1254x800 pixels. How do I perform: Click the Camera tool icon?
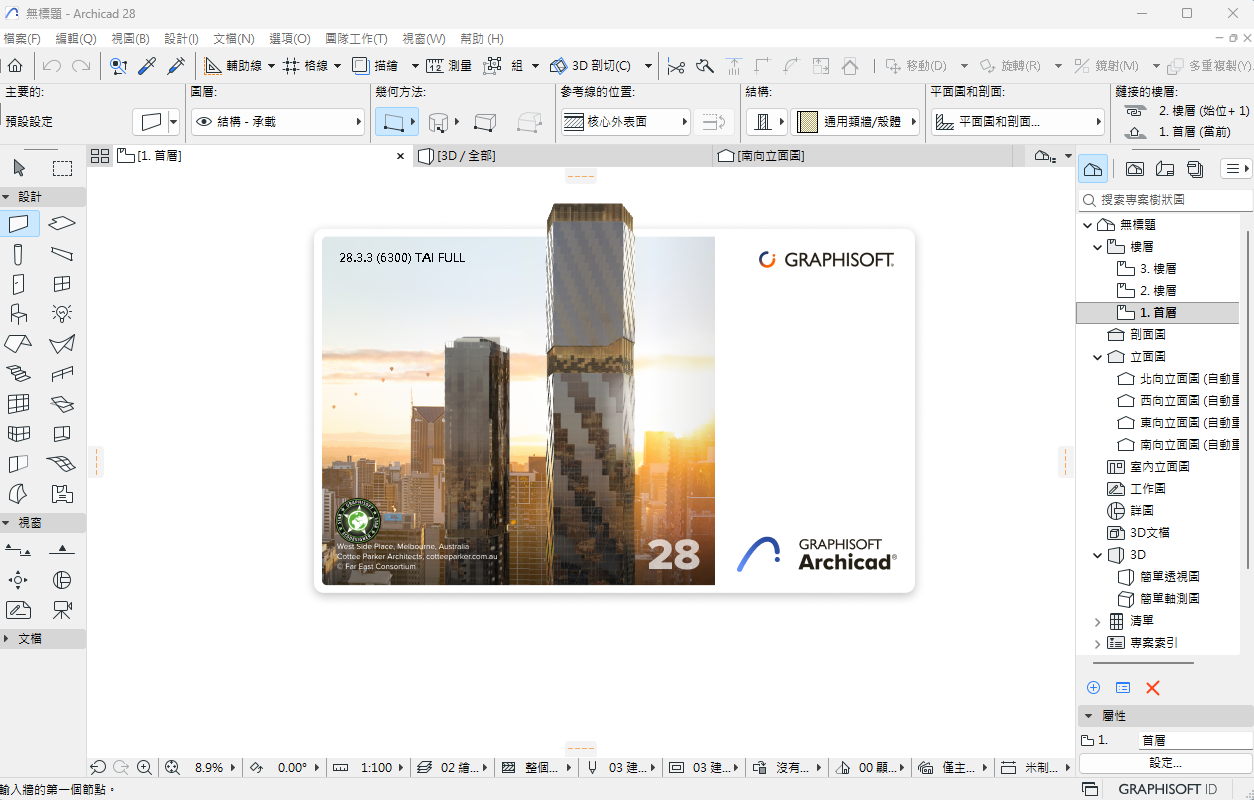click(x=62, y=610)
